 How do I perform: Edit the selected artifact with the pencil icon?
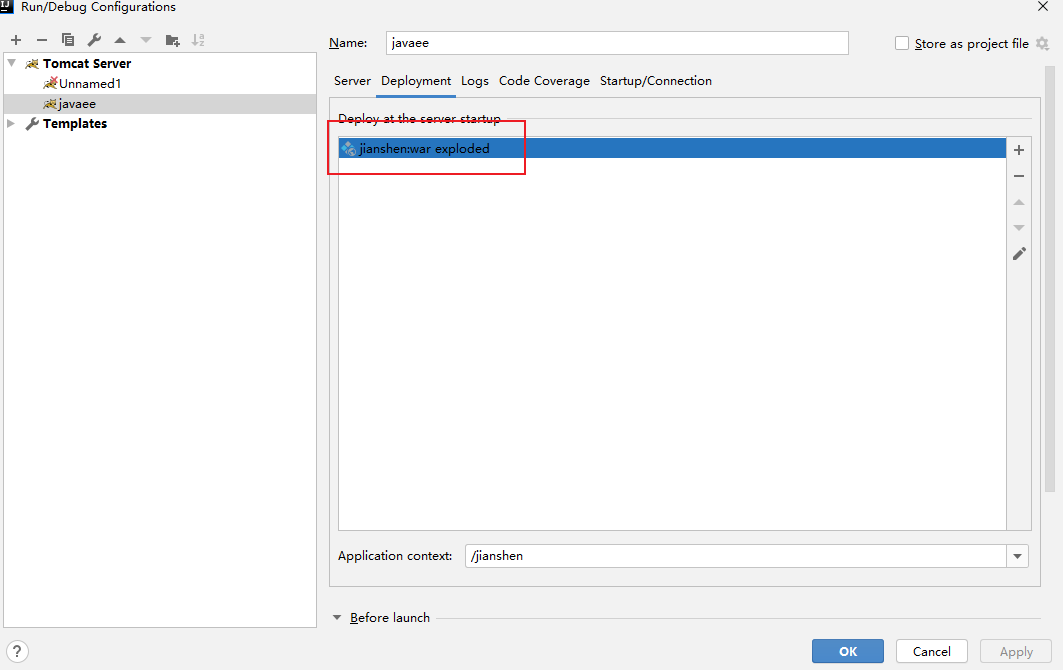pos(1019,254)
